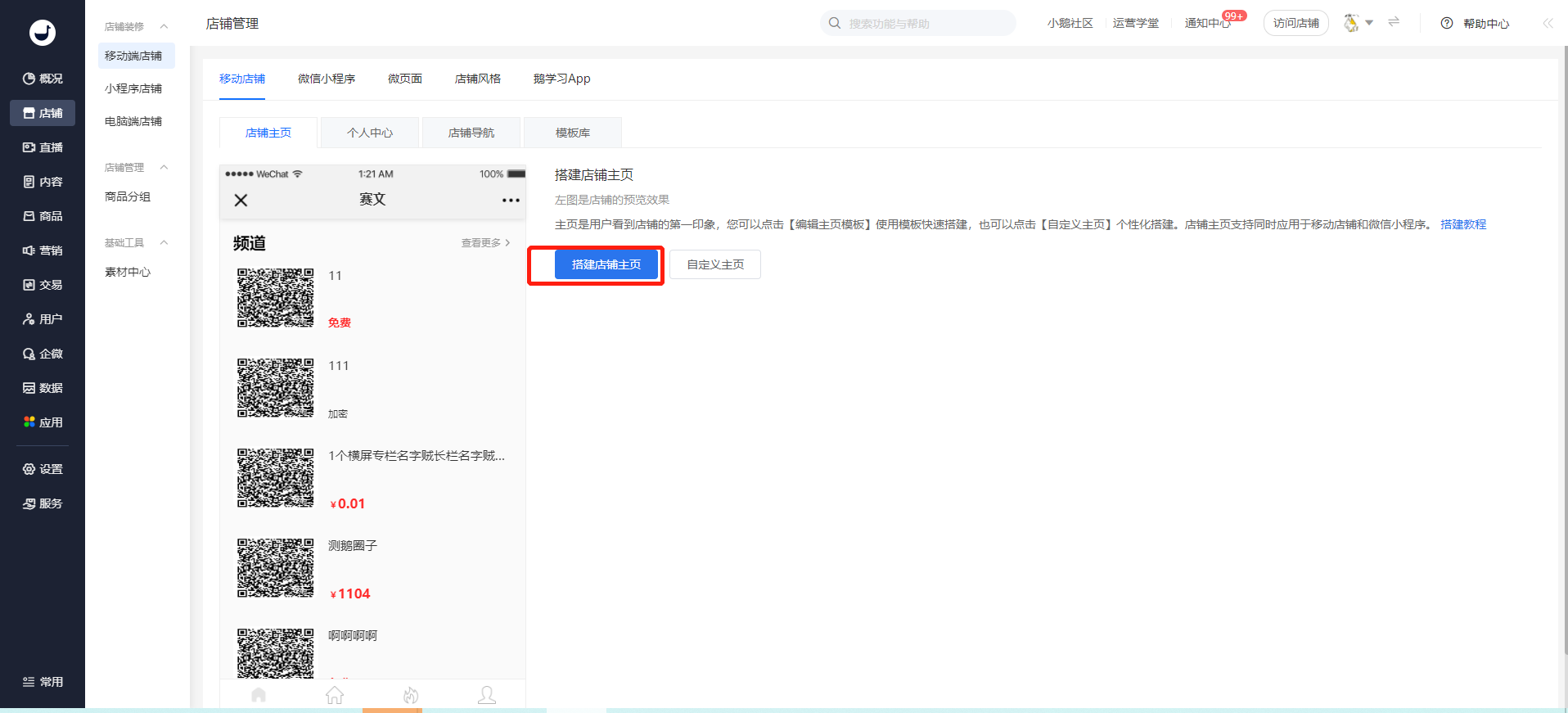The width and height of the screenshot is (1568, 713).
Task: Click the three-dot menu in phone preview
Action: pyautogui.click(x=511, y=200)
